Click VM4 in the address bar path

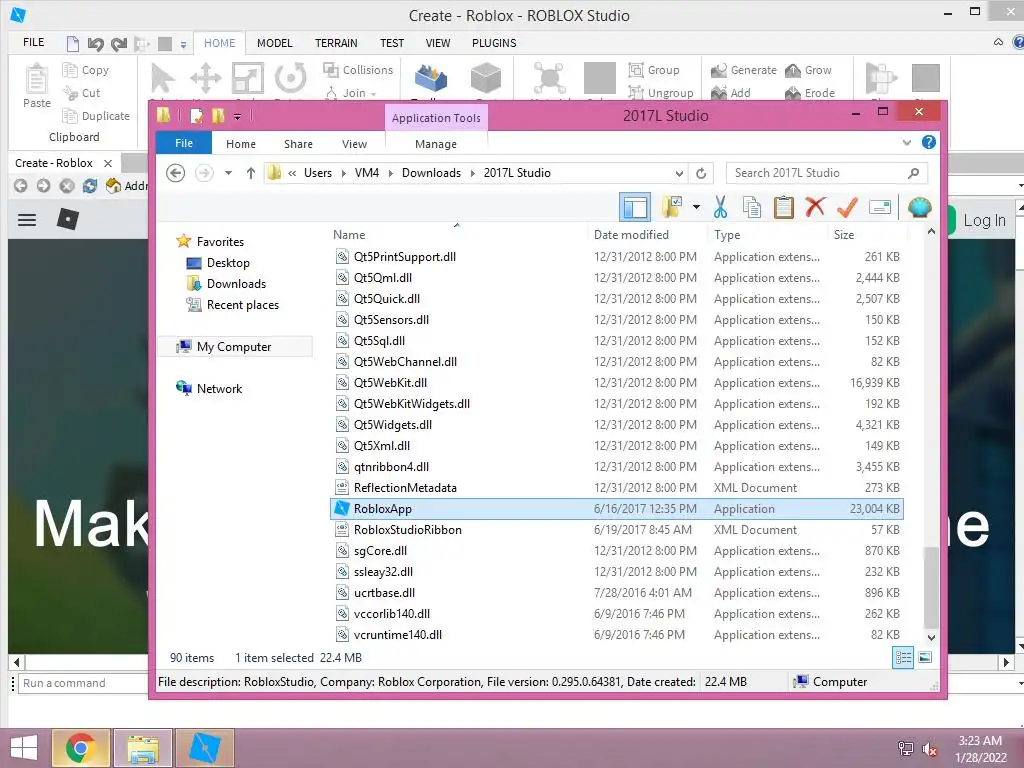click(366, 173)
